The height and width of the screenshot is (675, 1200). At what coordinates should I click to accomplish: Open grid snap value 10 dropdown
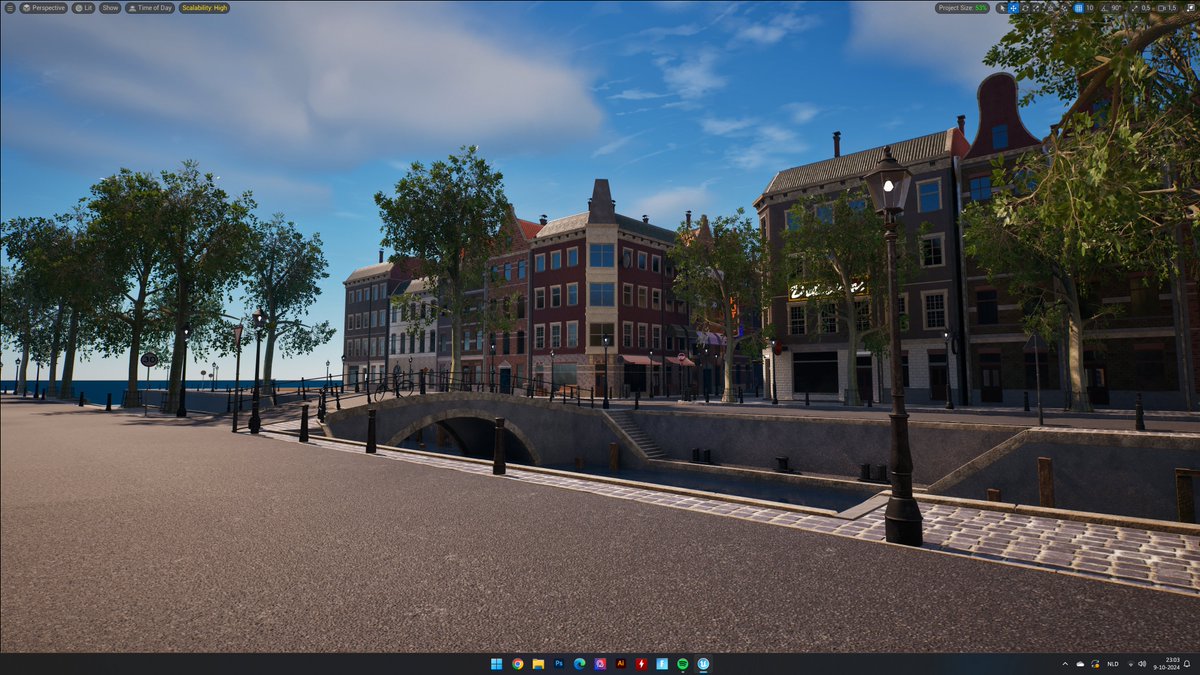coord(1090,8)
